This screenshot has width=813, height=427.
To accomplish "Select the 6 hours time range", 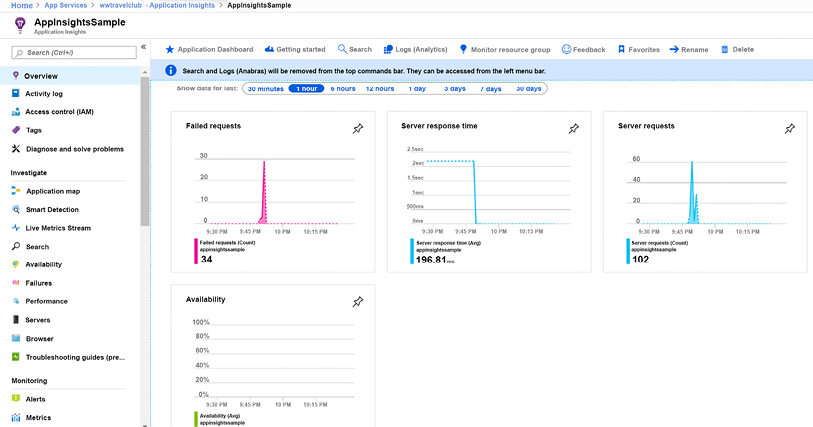I will (343, 89).
